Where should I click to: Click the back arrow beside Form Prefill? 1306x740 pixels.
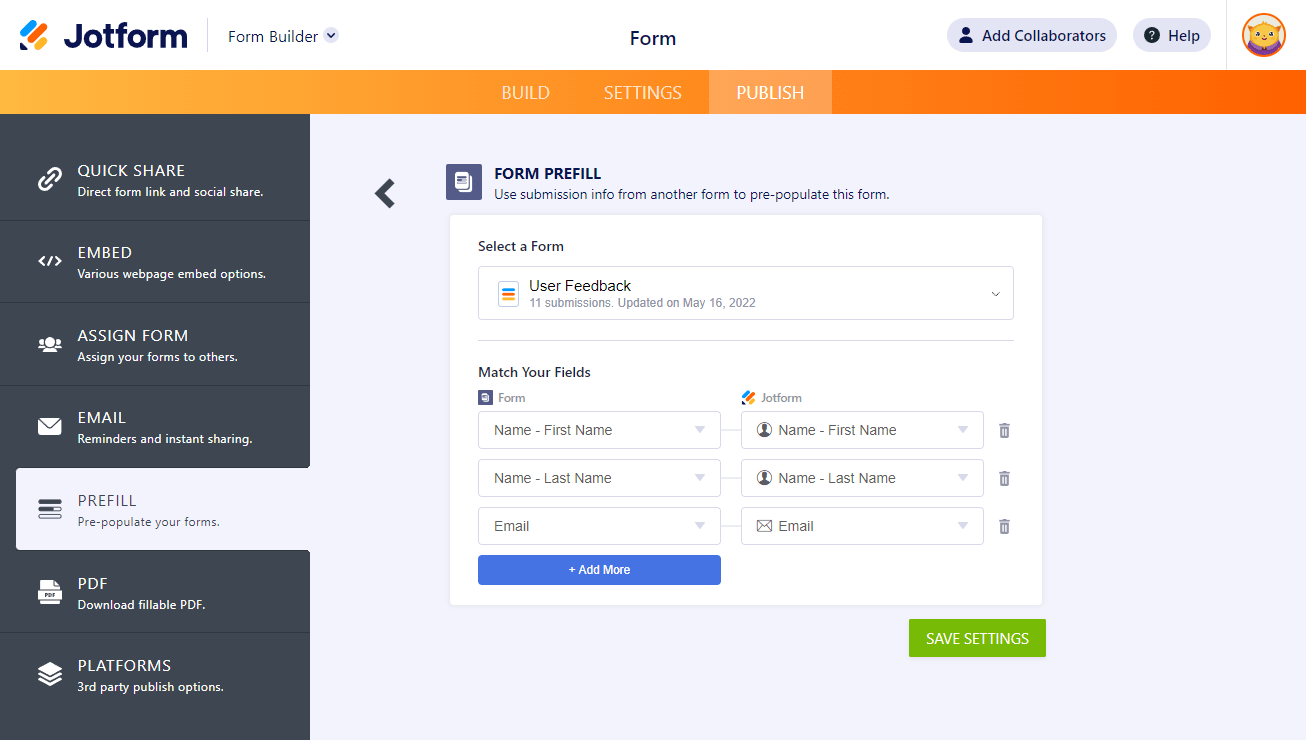coord(385,193)
